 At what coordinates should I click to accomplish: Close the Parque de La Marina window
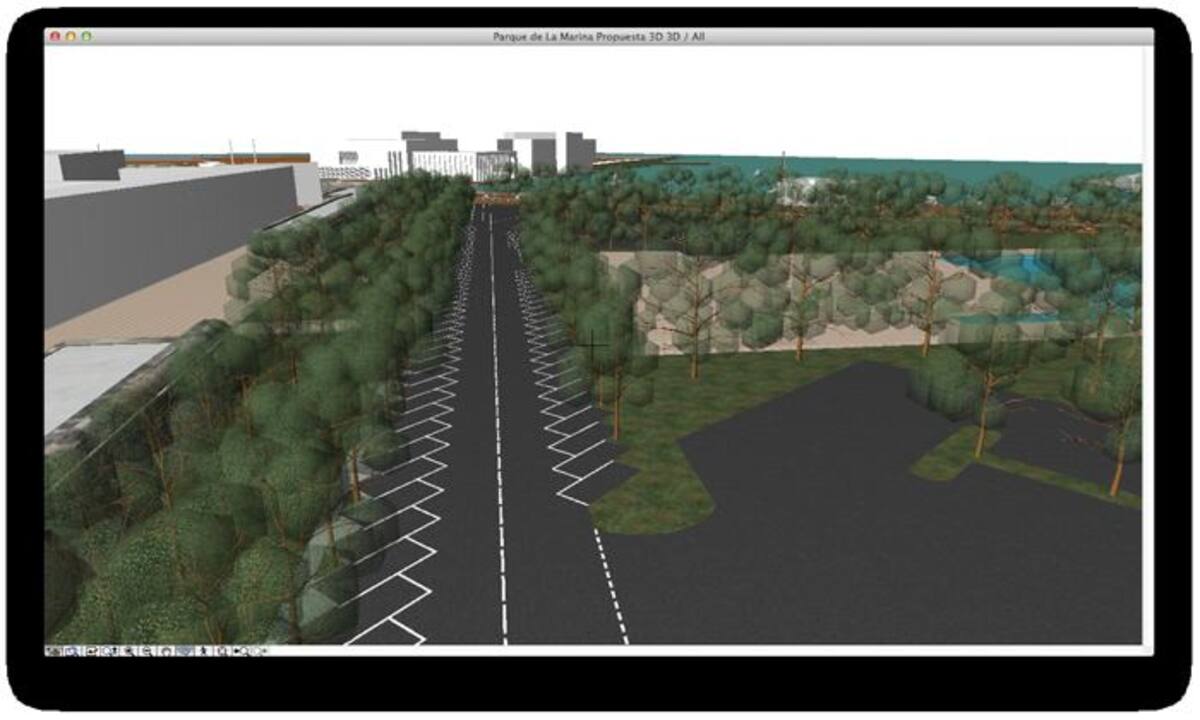(56, 36)
